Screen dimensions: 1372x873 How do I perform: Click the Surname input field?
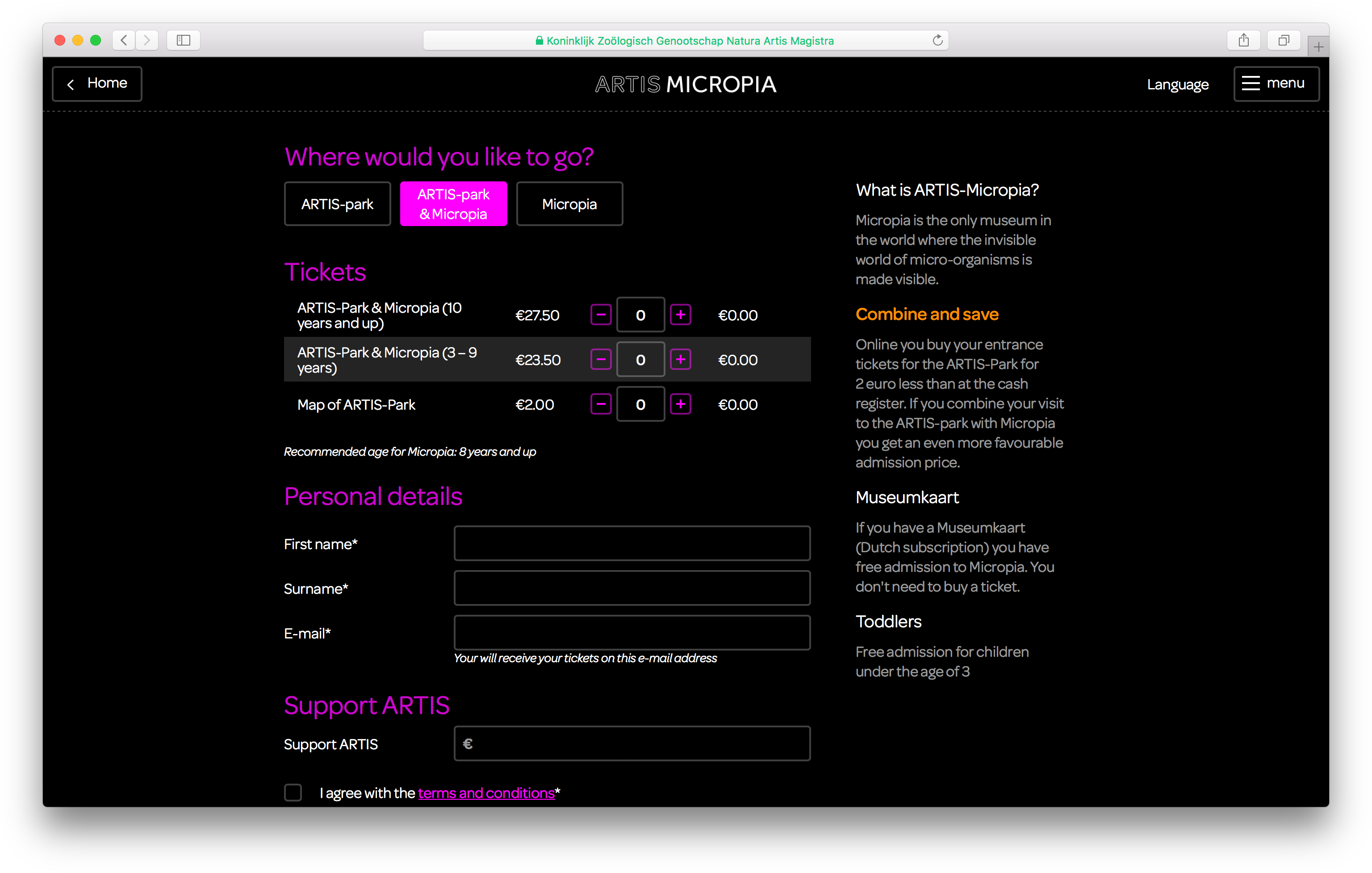click(x=632, y=588)
